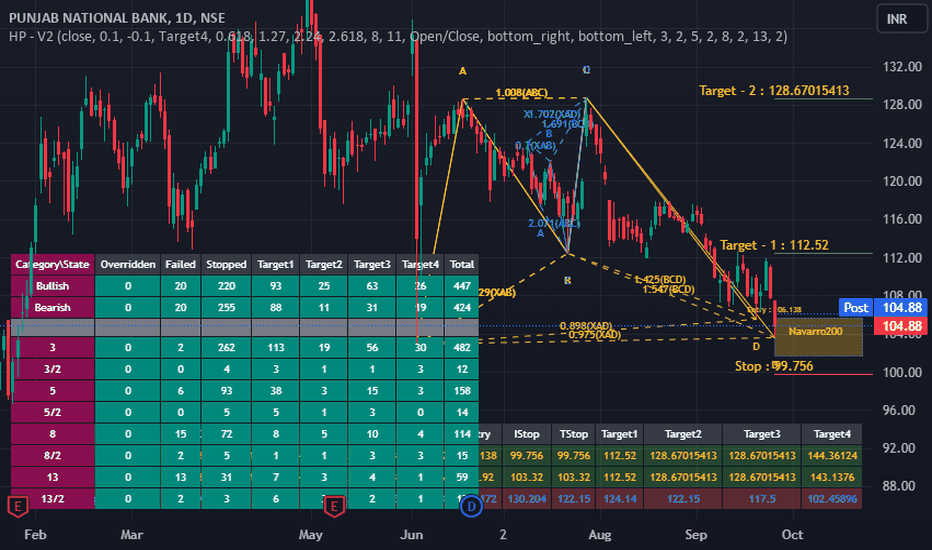
Task: Click the 0.898(XAD) ratio label
Action: (x=585, y=326)
